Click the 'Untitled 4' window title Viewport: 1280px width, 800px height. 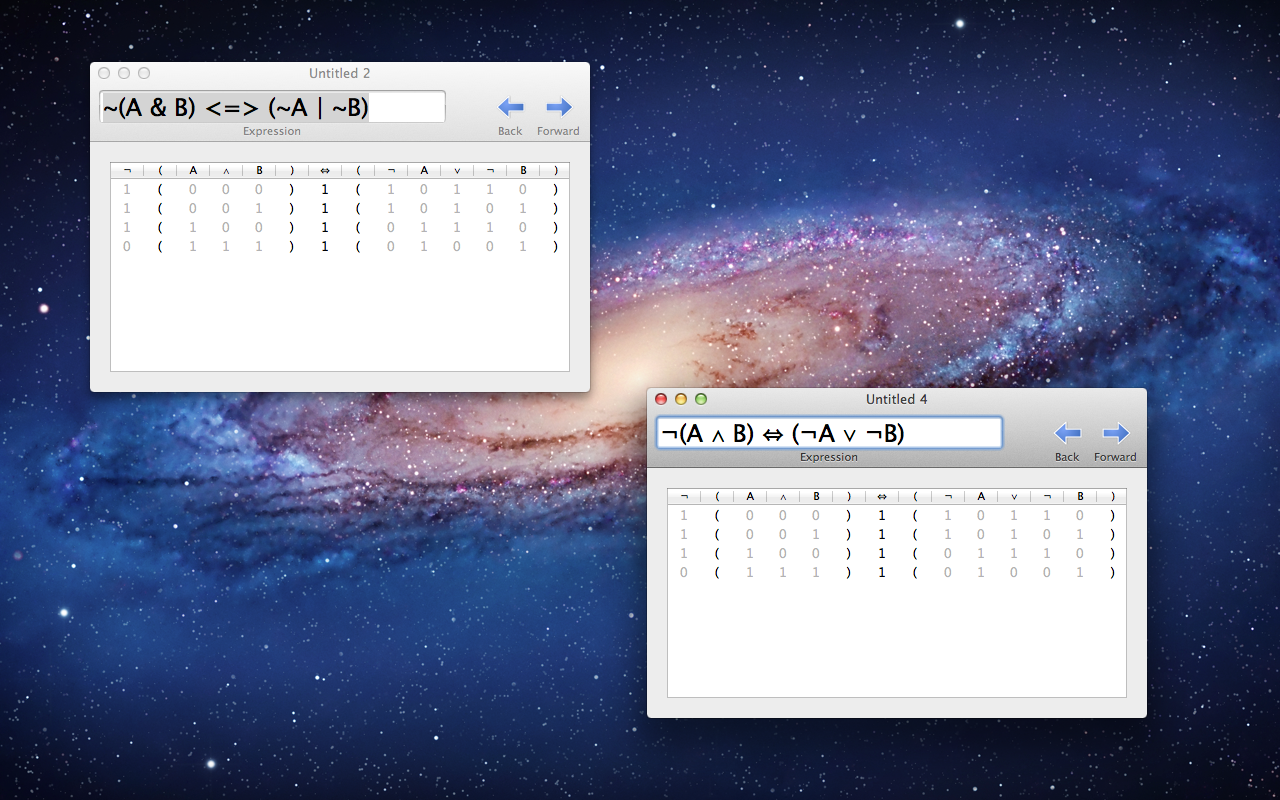coord(897,399)
